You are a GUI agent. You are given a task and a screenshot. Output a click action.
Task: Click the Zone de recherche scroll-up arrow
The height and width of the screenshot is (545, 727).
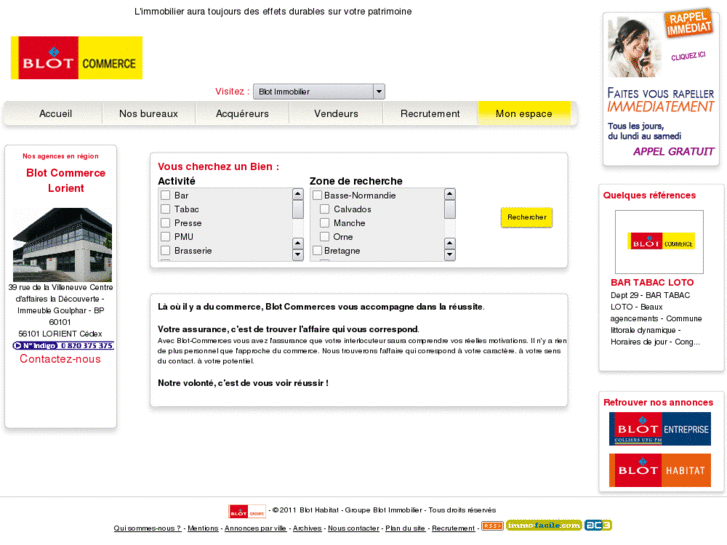(x=449, y=194)
